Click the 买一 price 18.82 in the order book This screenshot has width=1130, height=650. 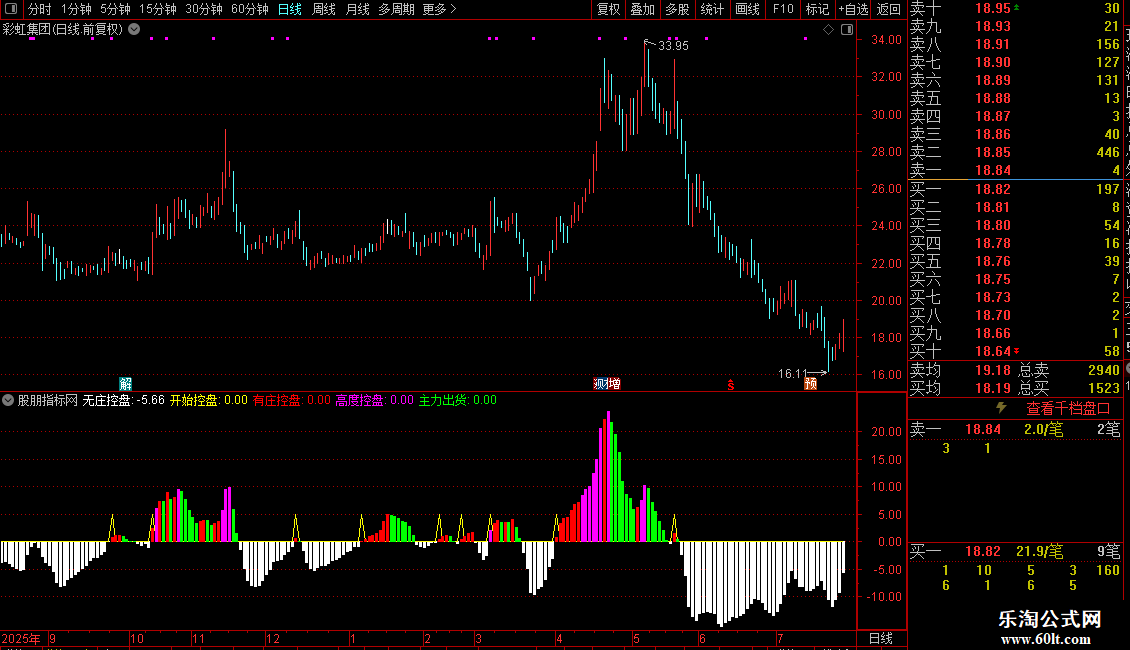(993, 189)
